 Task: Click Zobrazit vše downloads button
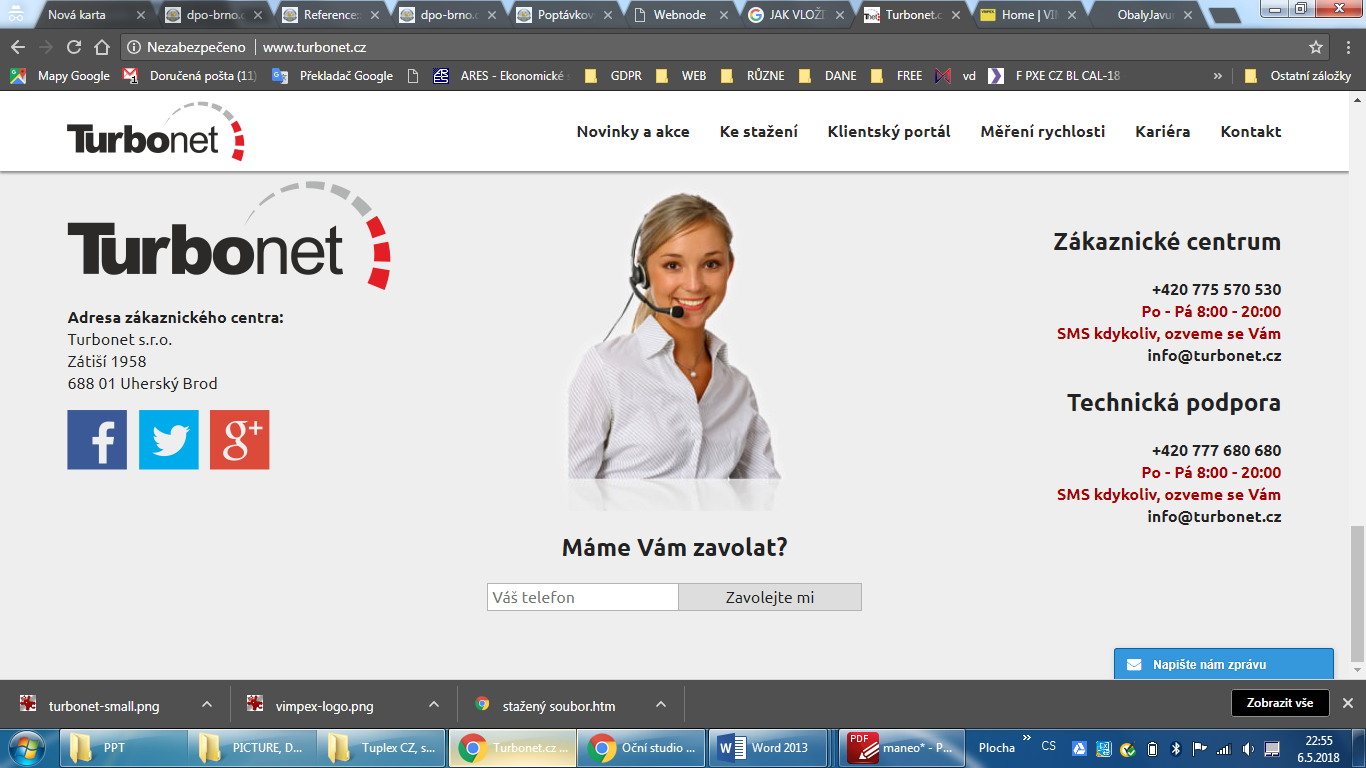1280,703
